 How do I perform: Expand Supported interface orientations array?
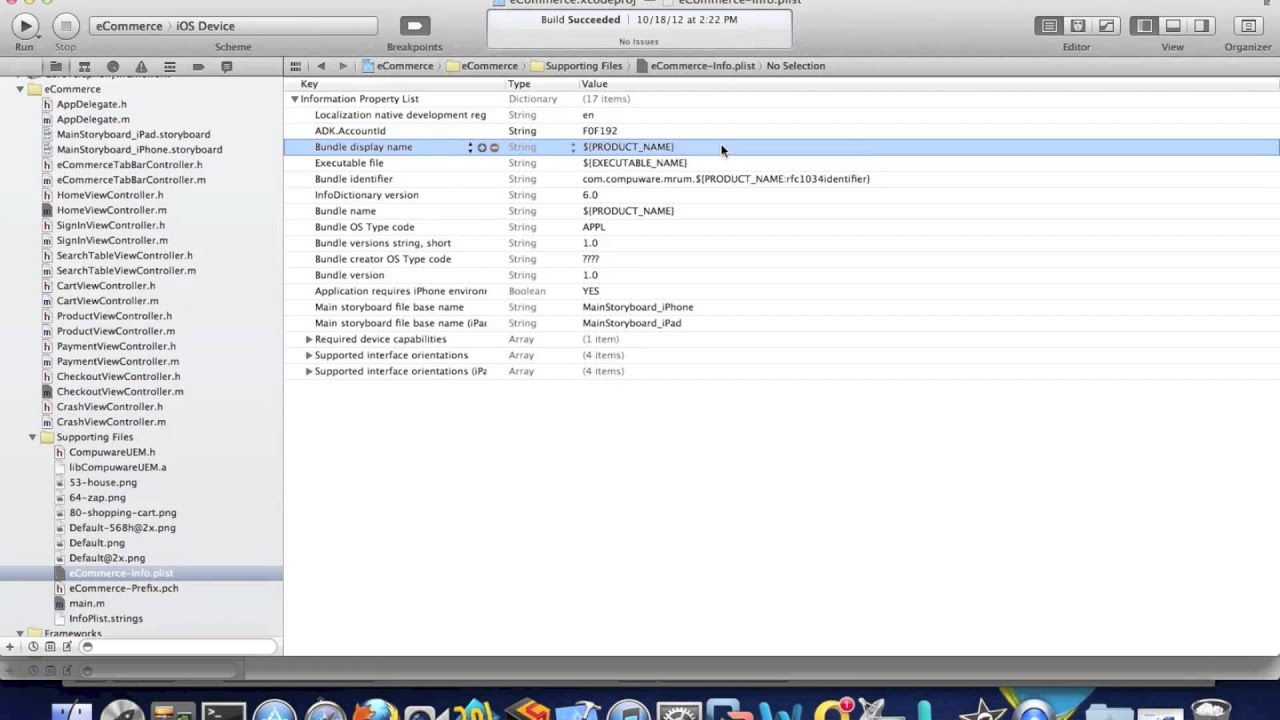(x=309, y=355)
